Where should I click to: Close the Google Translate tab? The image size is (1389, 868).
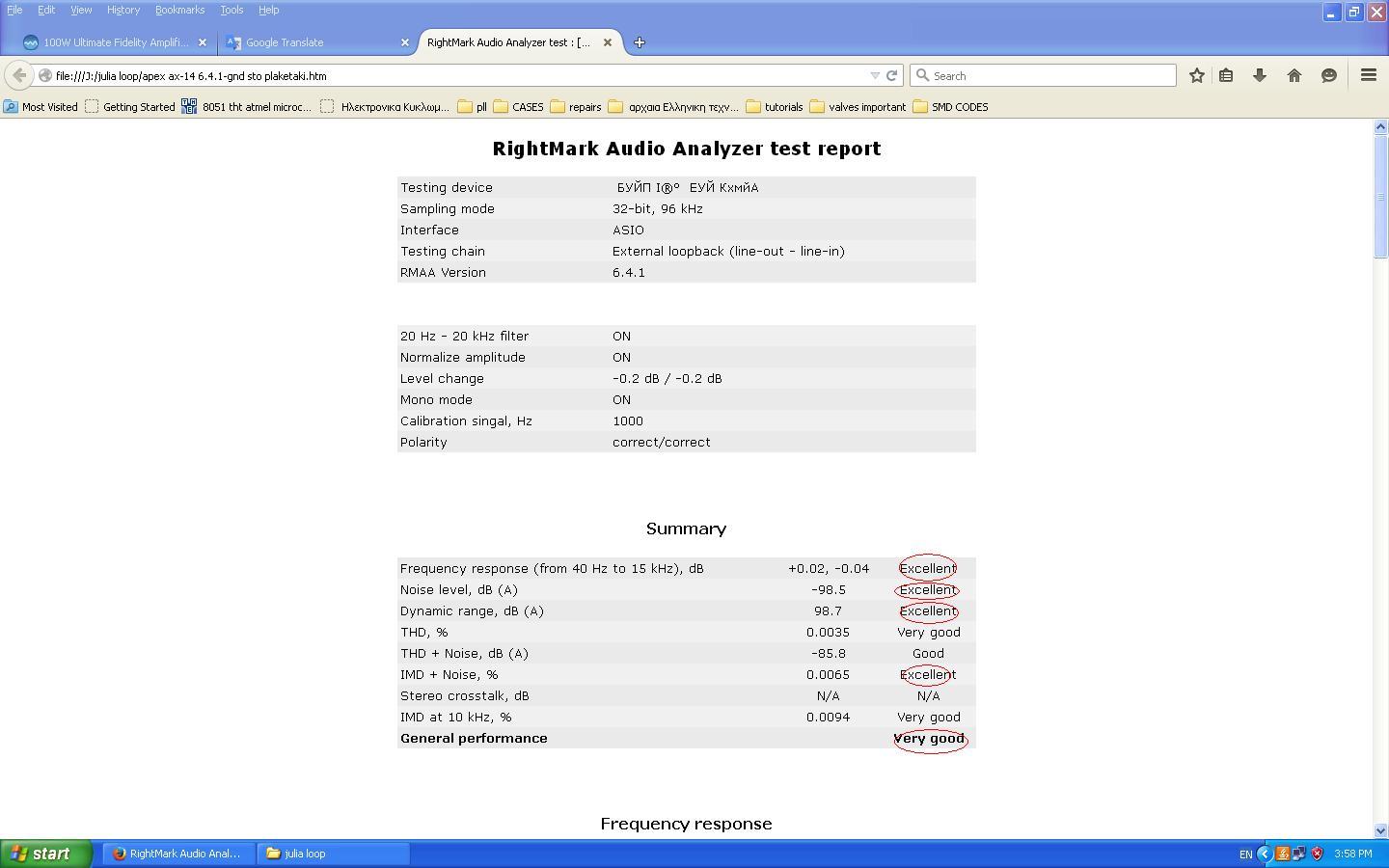coord(405,42)
